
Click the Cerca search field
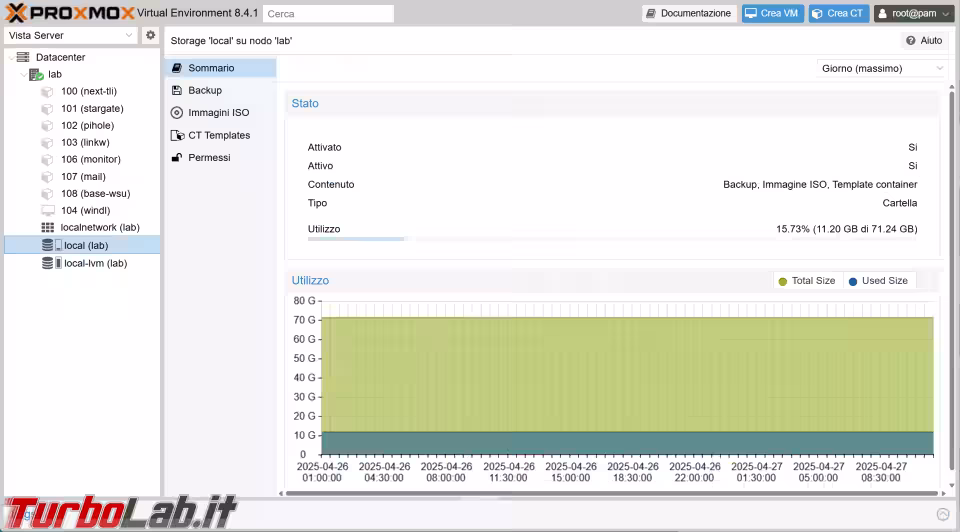click(328, 13)
